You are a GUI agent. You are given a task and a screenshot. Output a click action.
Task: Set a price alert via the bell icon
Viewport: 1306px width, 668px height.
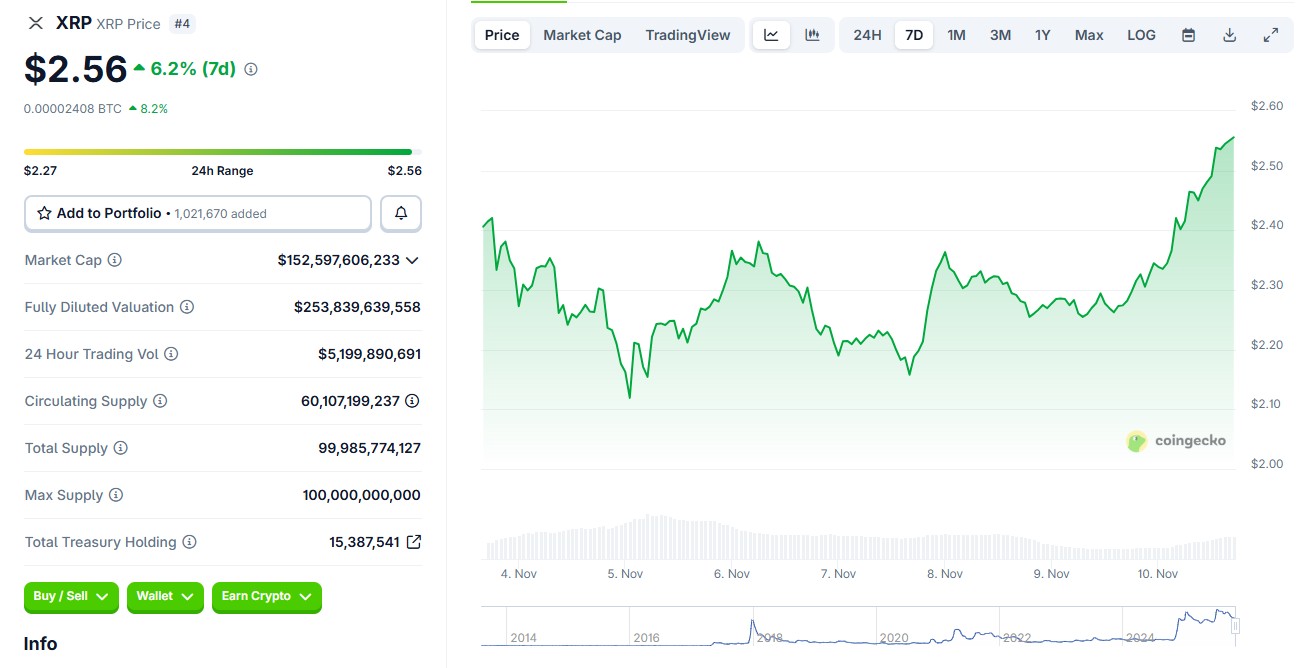[x=400, y=213]
